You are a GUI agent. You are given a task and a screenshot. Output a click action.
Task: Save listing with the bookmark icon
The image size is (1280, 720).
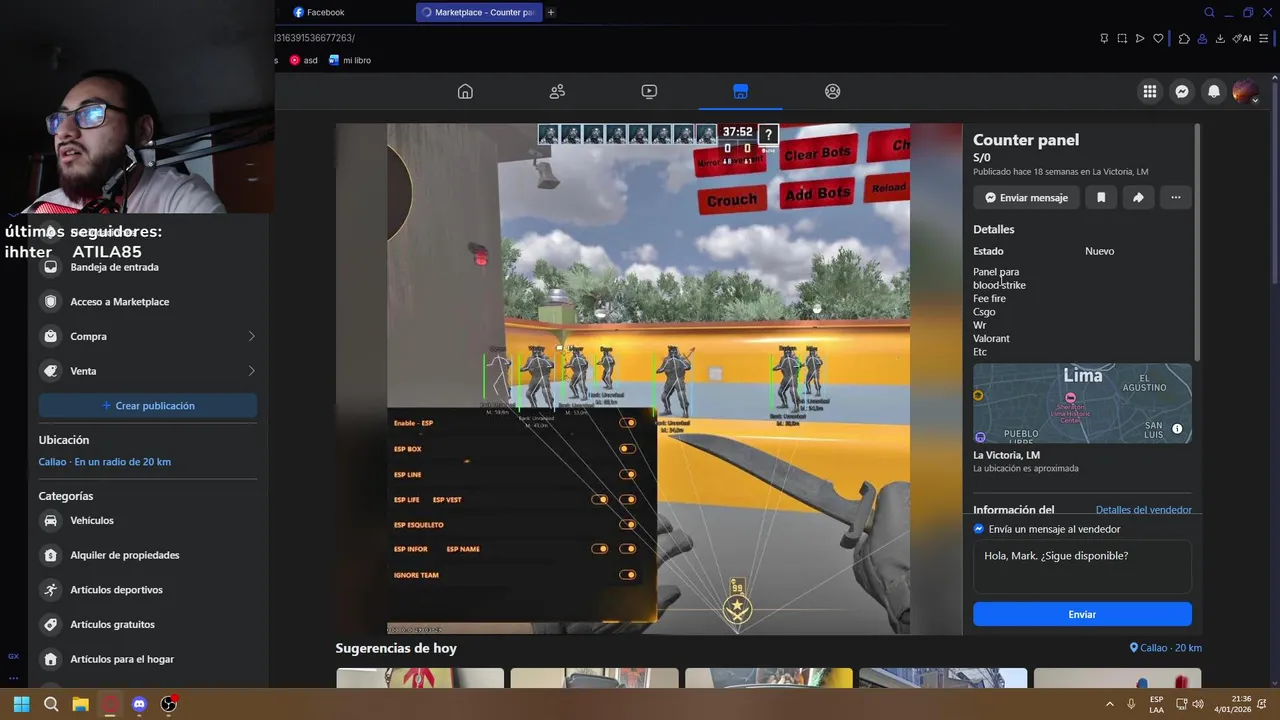pos(1101,197)
